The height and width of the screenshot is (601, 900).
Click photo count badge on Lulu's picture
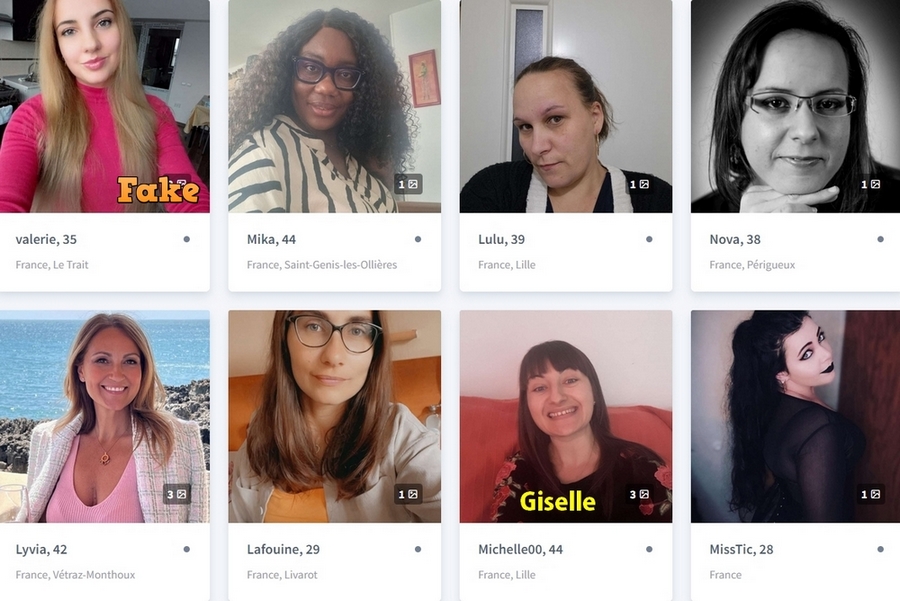point(639,184)
